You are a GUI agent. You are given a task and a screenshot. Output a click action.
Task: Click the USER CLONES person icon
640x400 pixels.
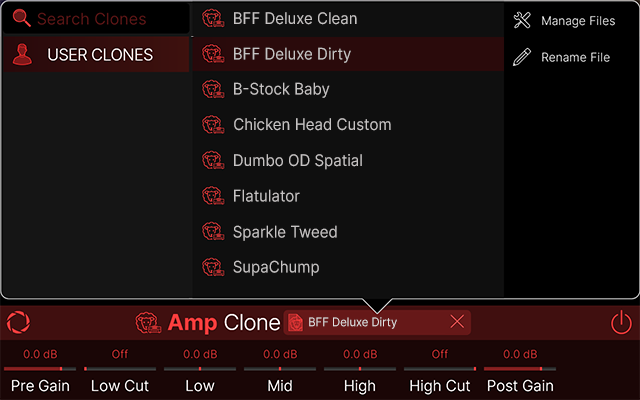(x=22, y=55)
